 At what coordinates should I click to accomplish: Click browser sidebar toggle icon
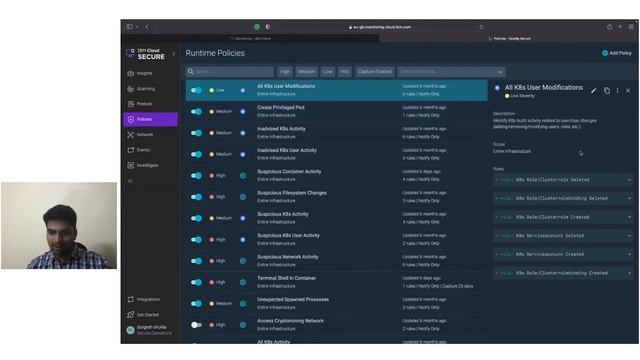(129, 27)
